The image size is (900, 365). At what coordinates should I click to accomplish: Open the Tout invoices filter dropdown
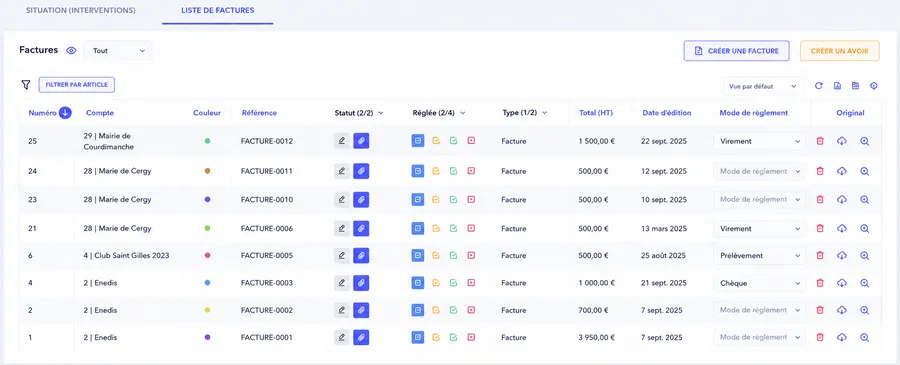[118, 51]
